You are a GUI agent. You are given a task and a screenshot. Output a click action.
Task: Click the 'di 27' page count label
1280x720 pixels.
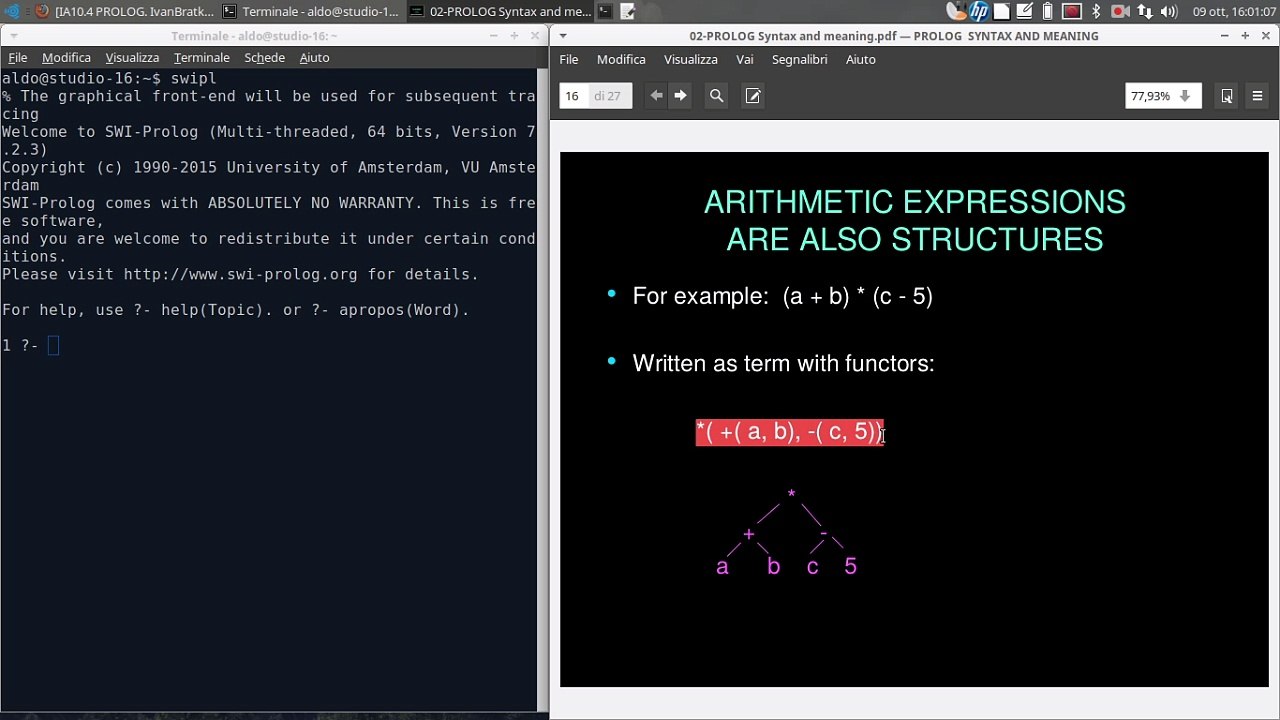pos(607,96)
